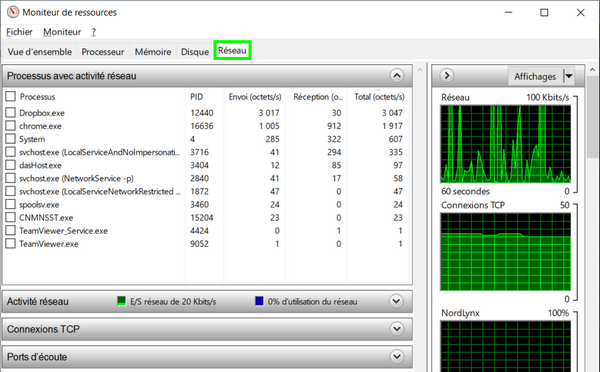Click PID 15204 for CNMNSST.exe
600x372 pixels.
coord(201,218)
